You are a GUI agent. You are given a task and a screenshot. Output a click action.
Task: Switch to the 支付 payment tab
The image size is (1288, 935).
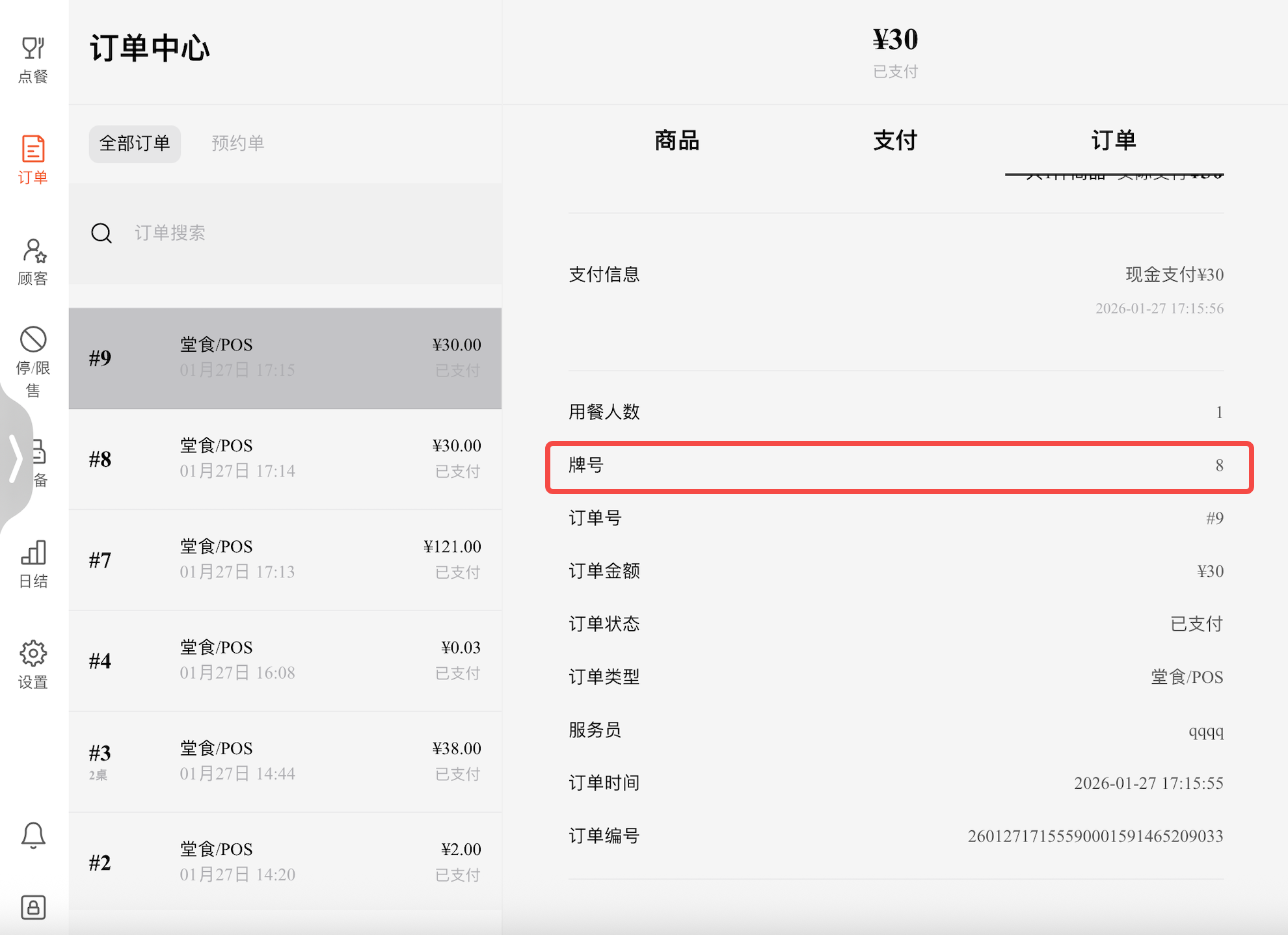[x=895, y=140]
